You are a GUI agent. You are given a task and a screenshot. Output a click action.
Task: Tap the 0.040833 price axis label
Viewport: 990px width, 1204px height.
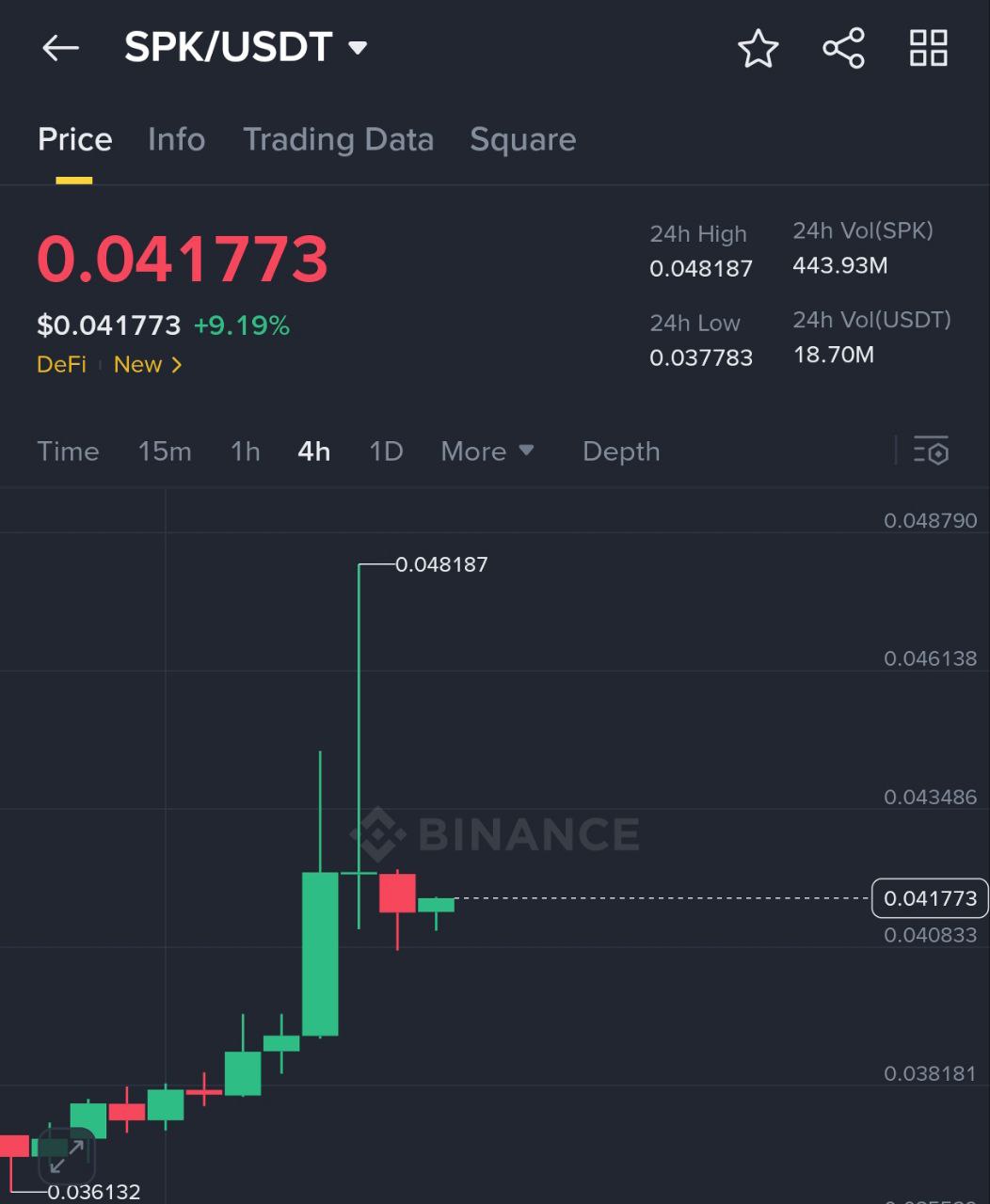tap(931, 935)
